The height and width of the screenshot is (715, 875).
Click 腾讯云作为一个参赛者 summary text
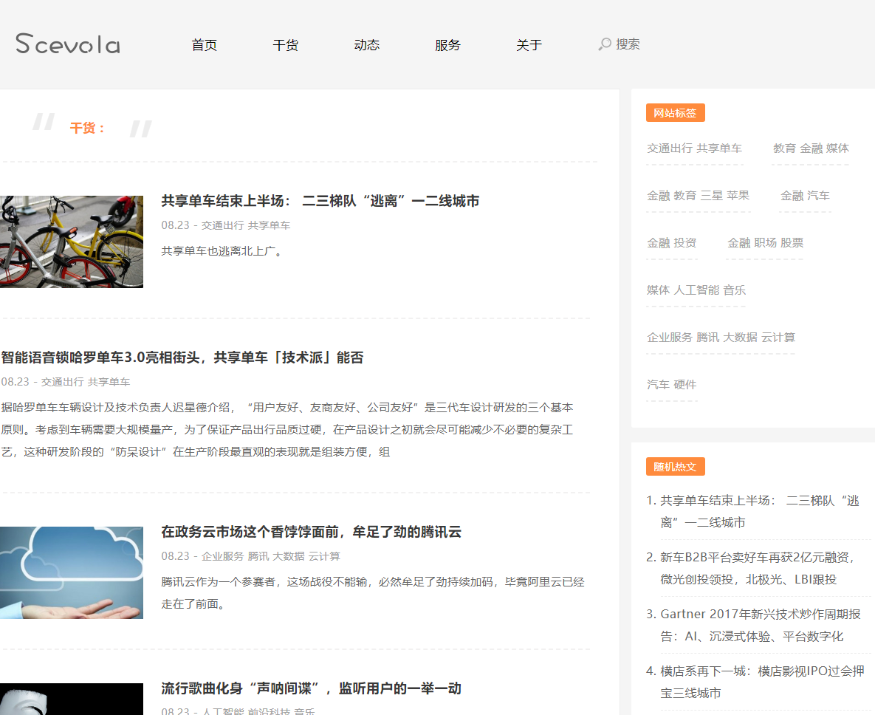(373, 593)
